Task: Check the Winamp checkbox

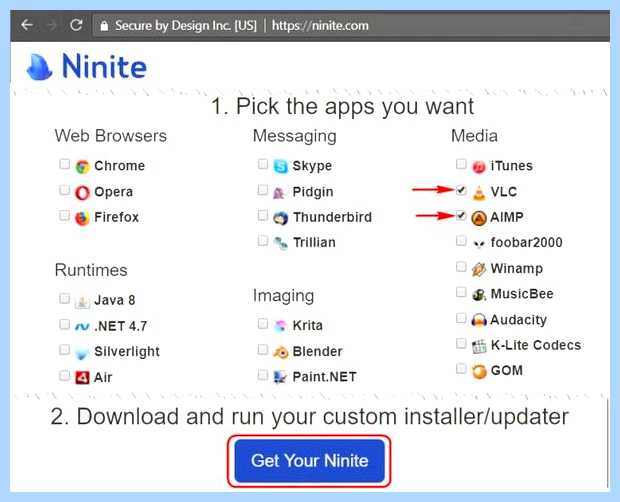Action: click(461, 266)
